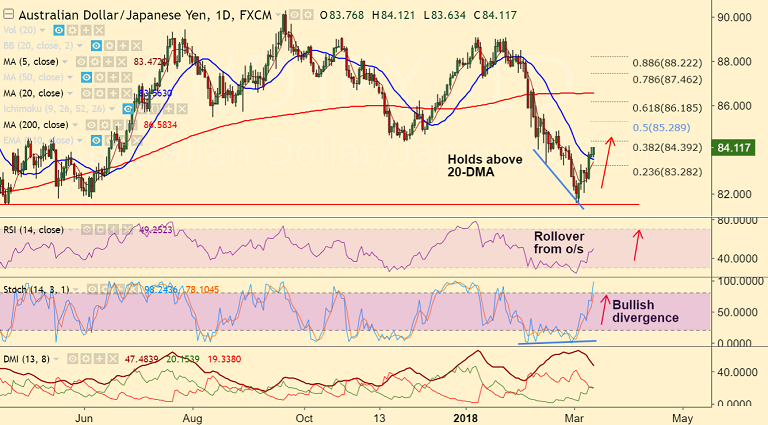Open the settings gear for MA (5, close)
768x425 pixels.
[x=95, y=62]
